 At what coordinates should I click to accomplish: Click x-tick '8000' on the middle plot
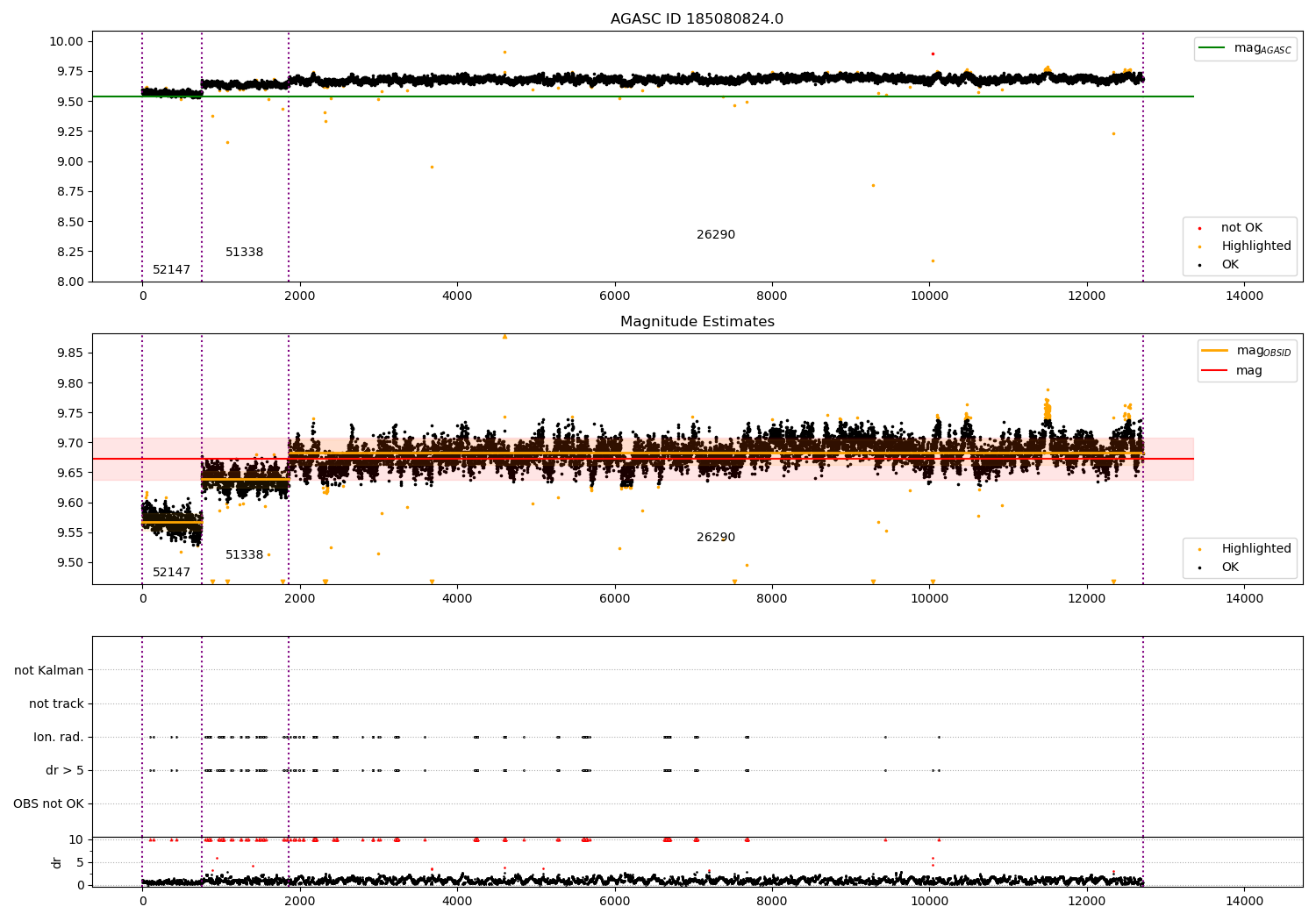point(772,599)
